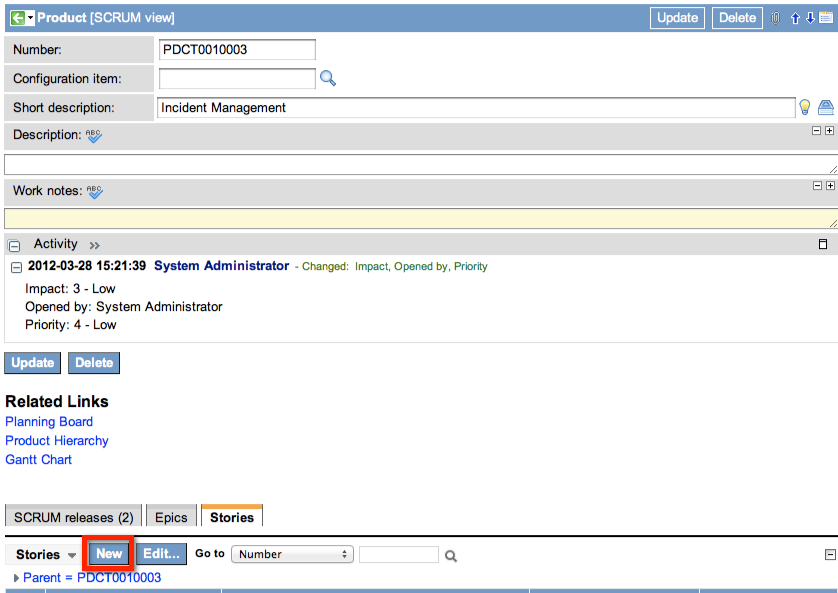Click New to create a story
This screenshot has height=593, width=838.
[109, 554]
